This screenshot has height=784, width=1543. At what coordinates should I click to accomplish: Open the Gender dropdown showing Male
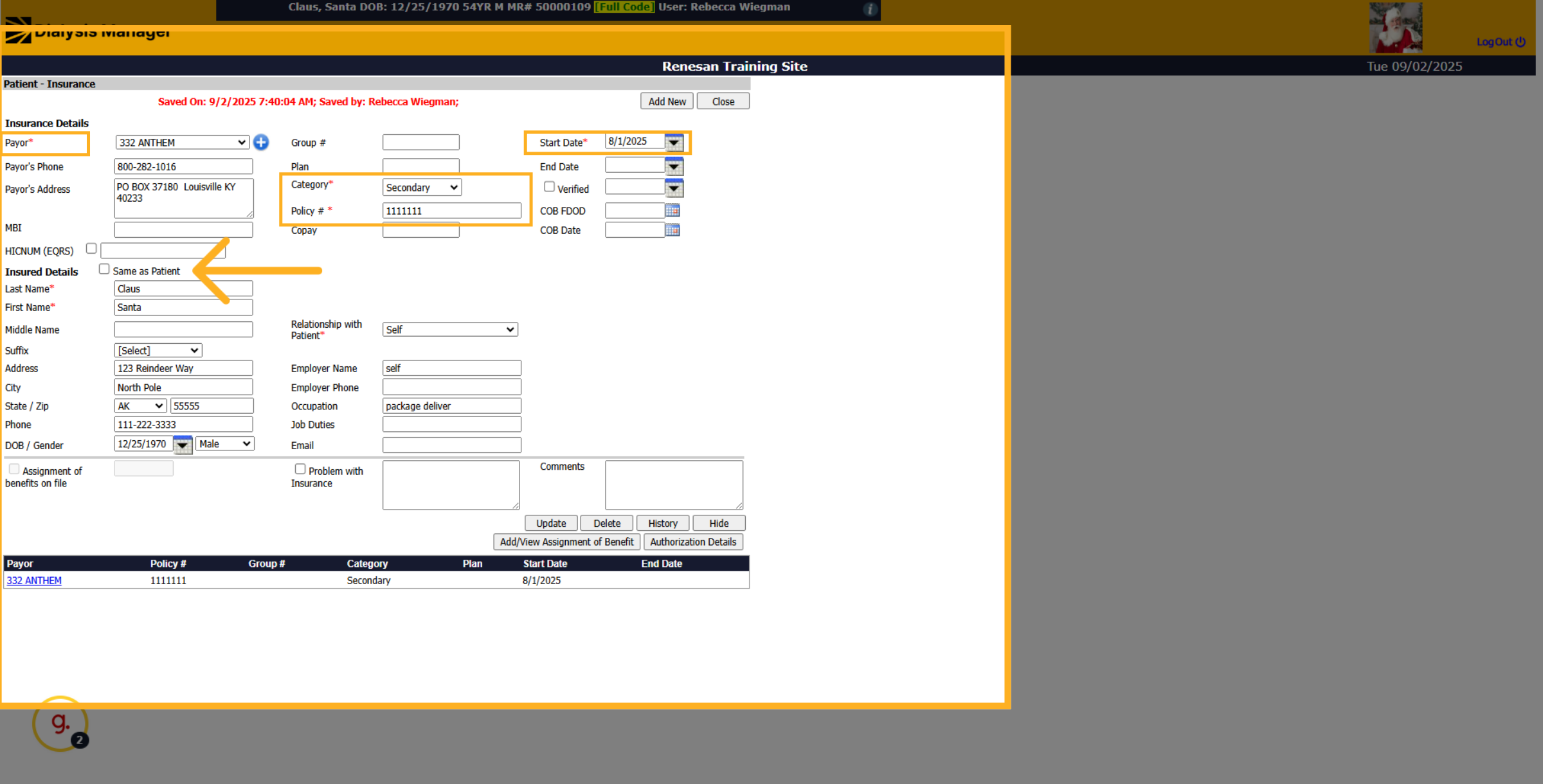tap(225, 443)
